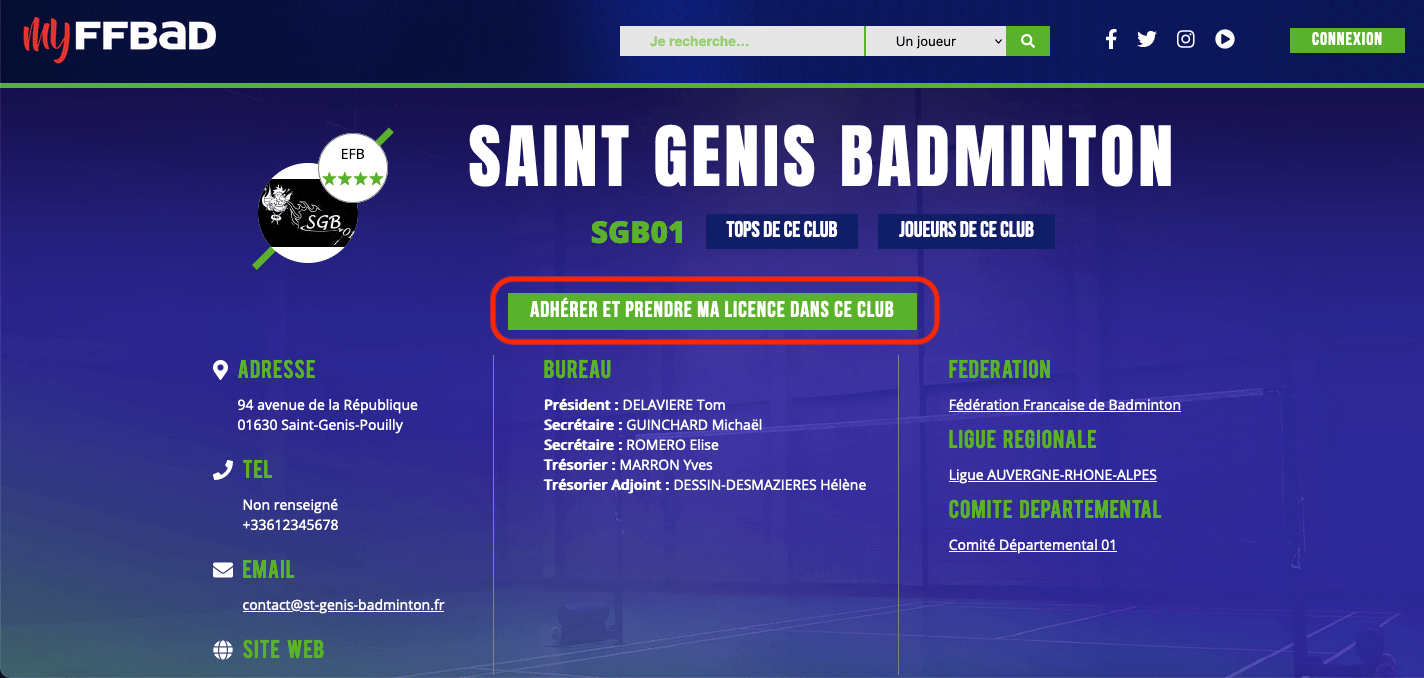Open the Fédération Francaise de Badminton link
This screenshot has height=678, width=1424.
click(1065, 405)
